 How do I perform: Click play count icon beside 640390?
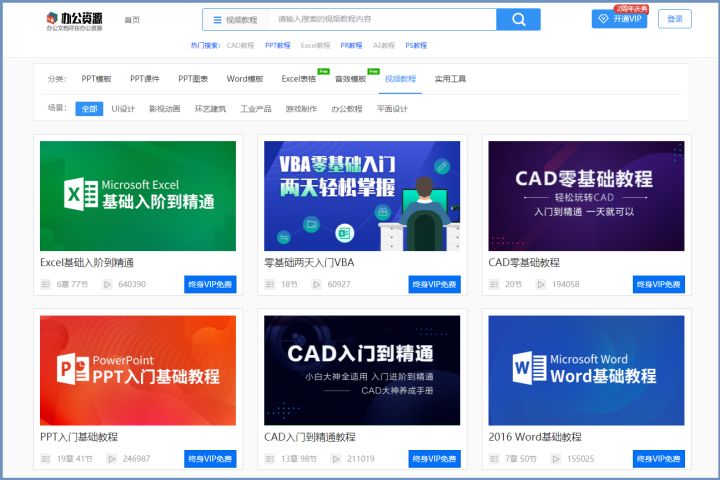(107, 284)
